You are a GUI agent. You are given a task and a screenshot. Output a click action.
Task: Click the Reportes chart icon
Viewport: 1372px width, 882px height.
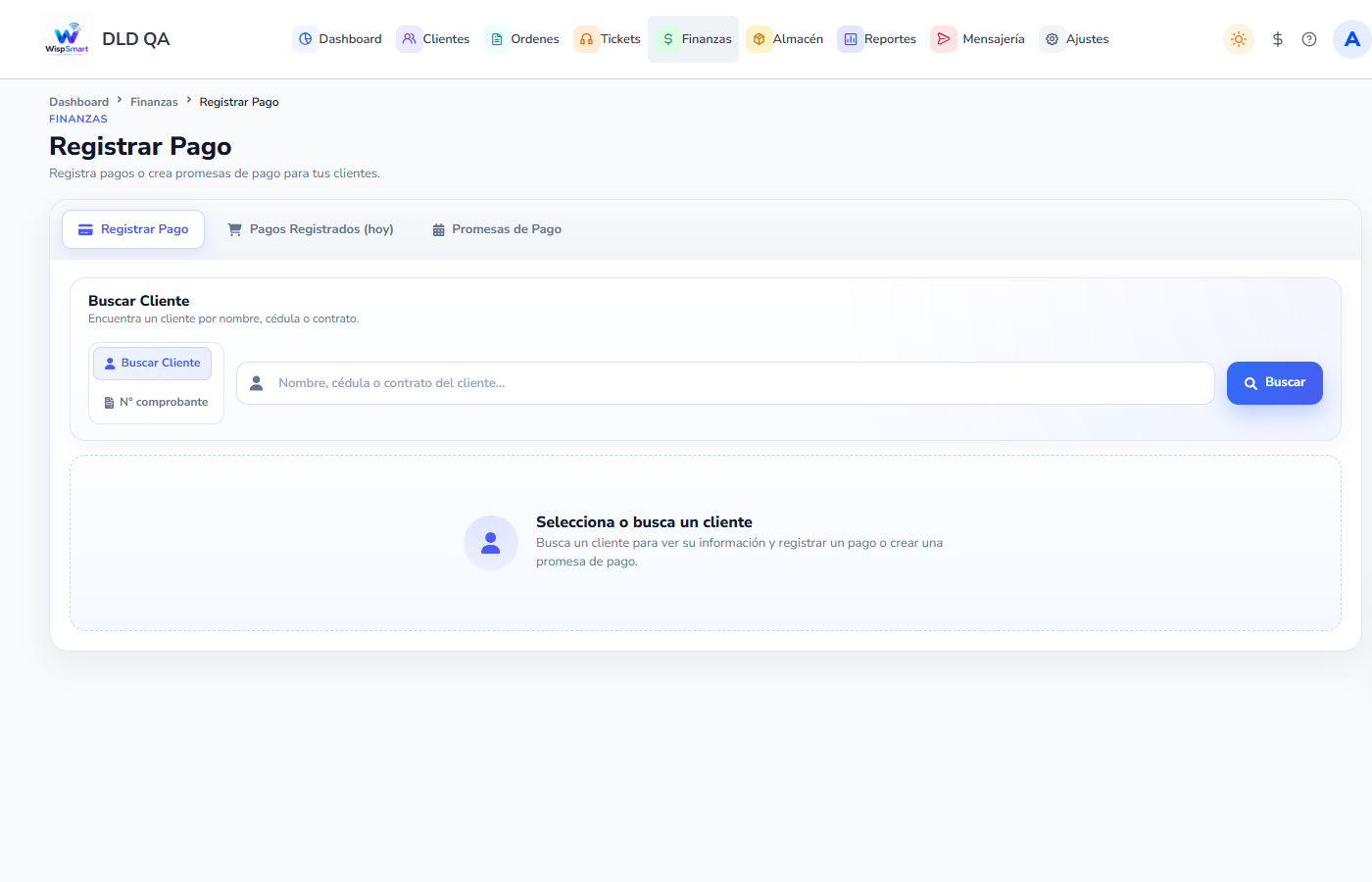(x=851, y=39)
